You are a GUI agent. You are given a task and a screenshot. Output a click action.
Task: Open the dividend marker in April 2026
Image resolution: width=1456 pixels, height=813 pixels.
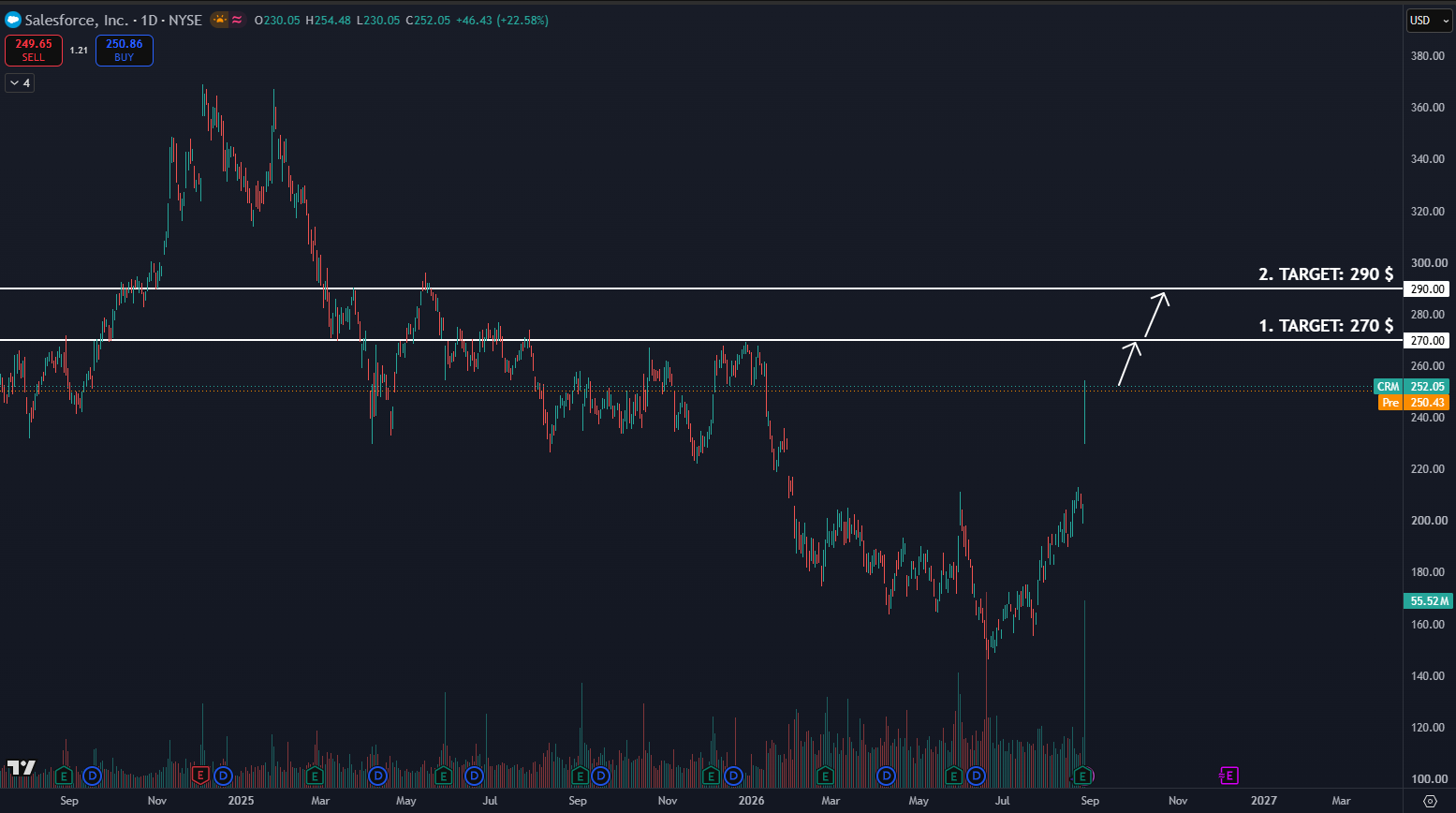pyautogui.click(x=886, y=776)
